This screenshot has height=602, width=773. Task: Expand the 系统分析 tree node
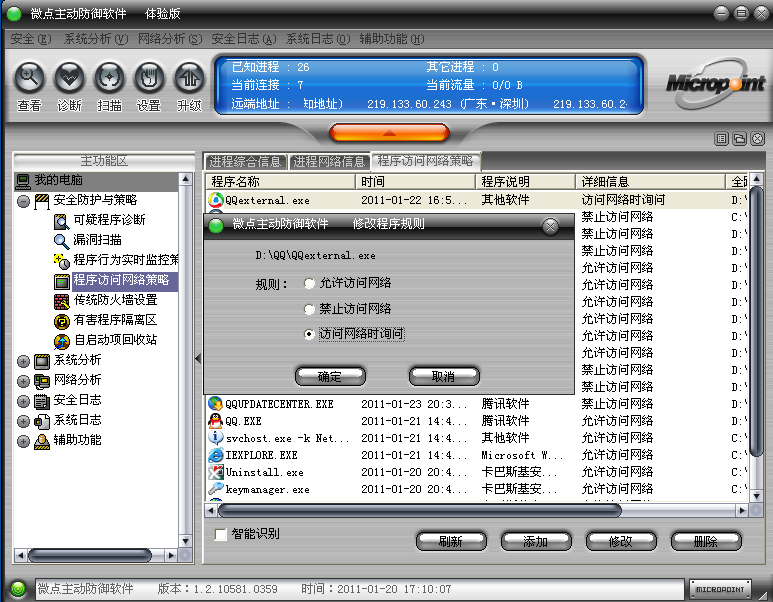point(23,361)
